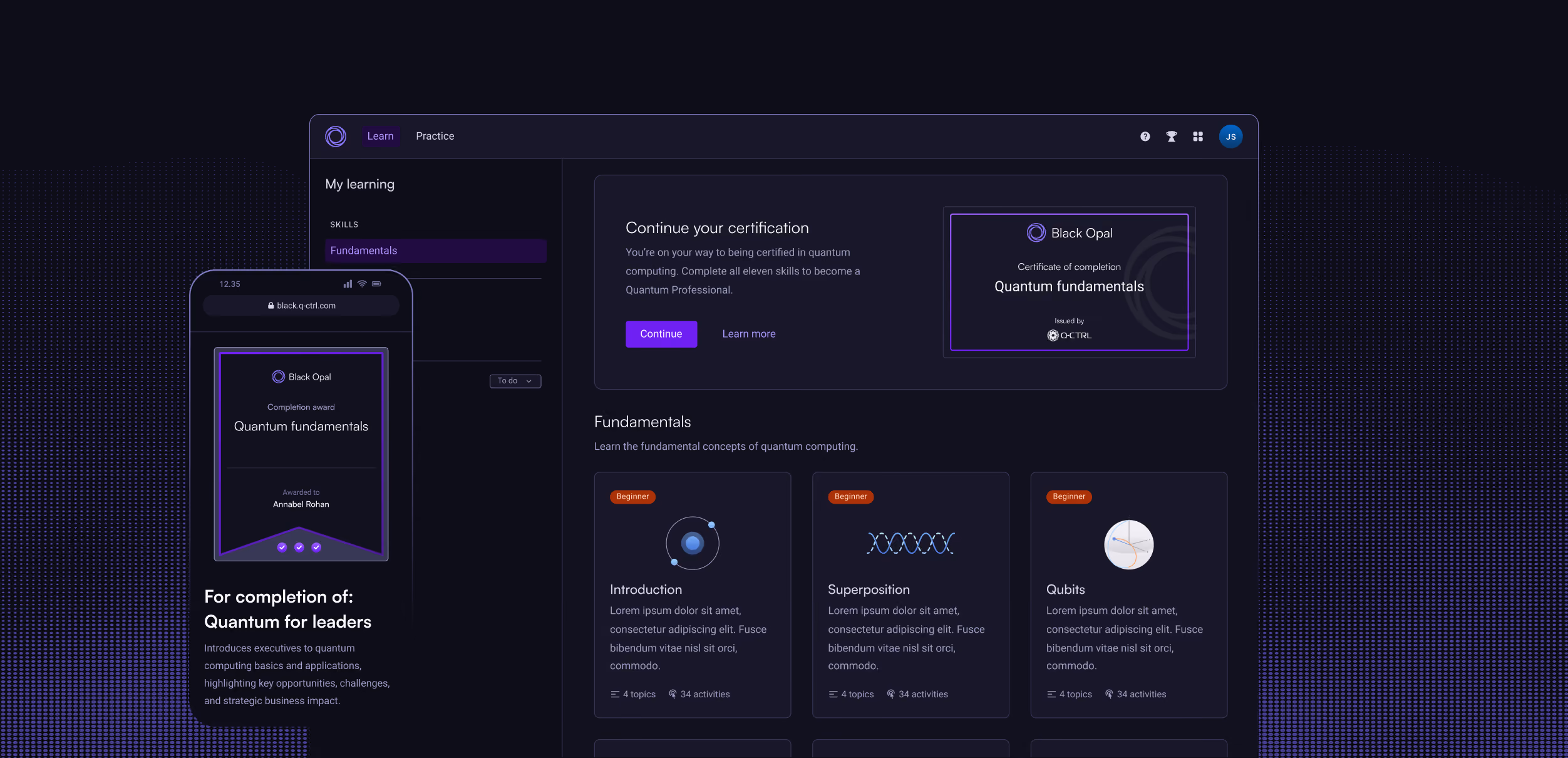
Task: Click the topics icon on Superposition card
Action: [x=832, y=694]
